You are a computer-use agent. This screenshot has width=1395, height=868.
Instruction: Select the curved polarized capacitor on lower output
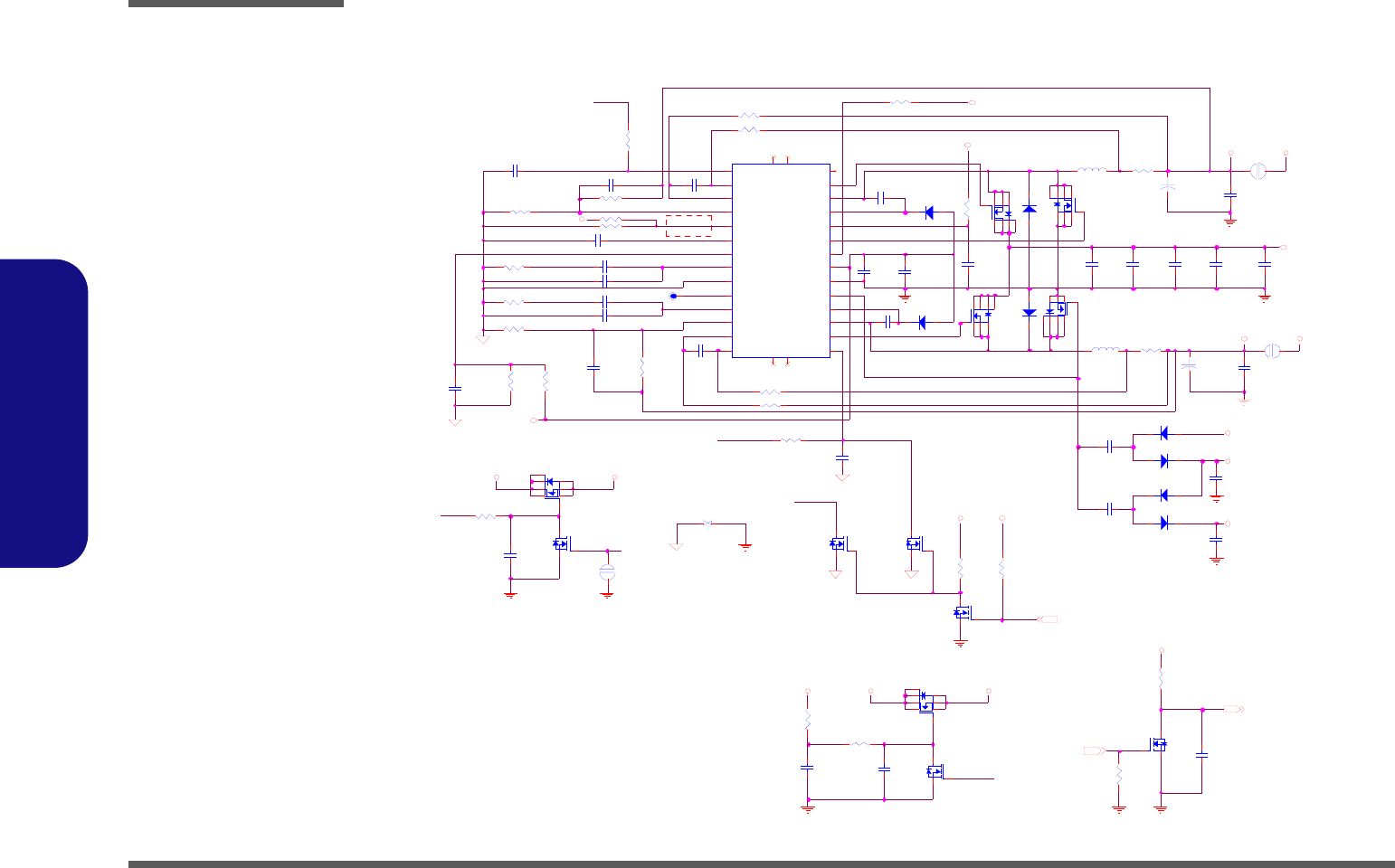[1189, 366]
